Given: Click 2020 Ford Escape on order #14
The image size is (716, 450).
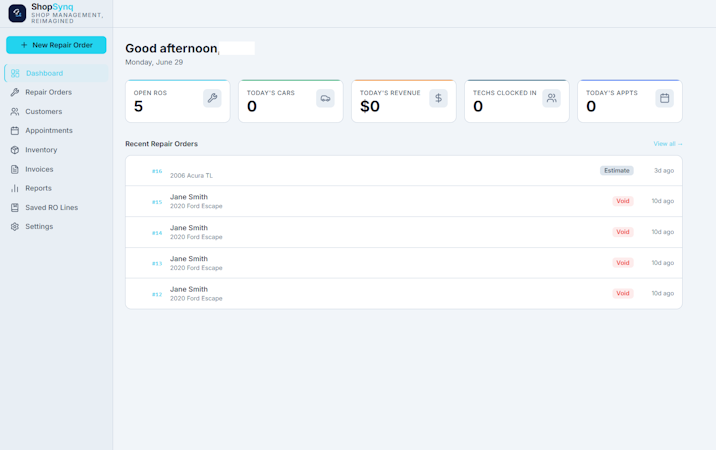Looking at the screenshot, I should click(x=196, y=237).
